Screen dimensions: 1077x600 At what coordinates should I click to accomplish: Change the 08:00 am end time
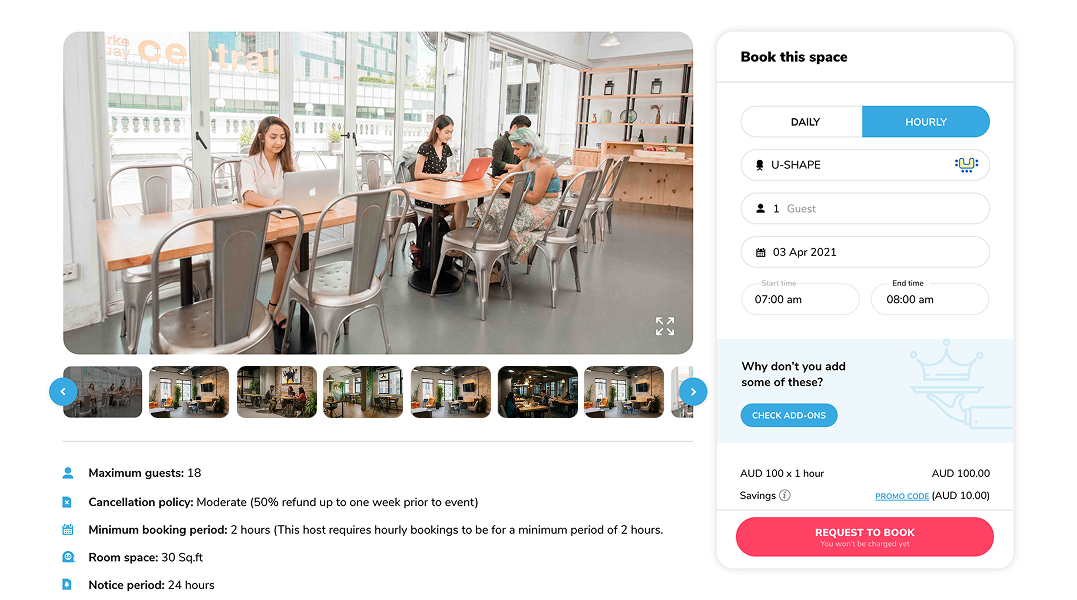(x=930, y=299)
